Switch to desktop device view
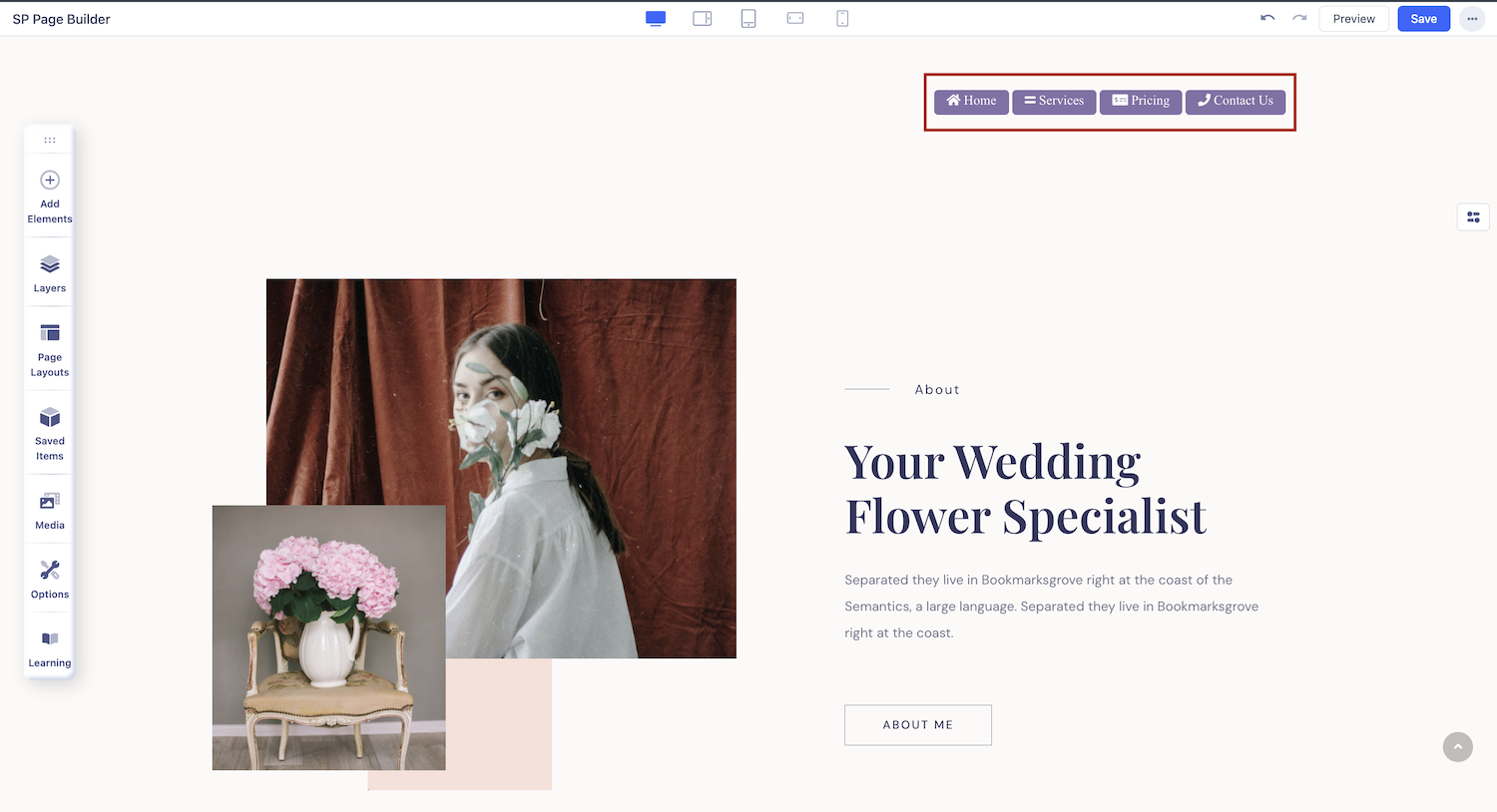Viewport: 1497px width, 812px height. 656,18
